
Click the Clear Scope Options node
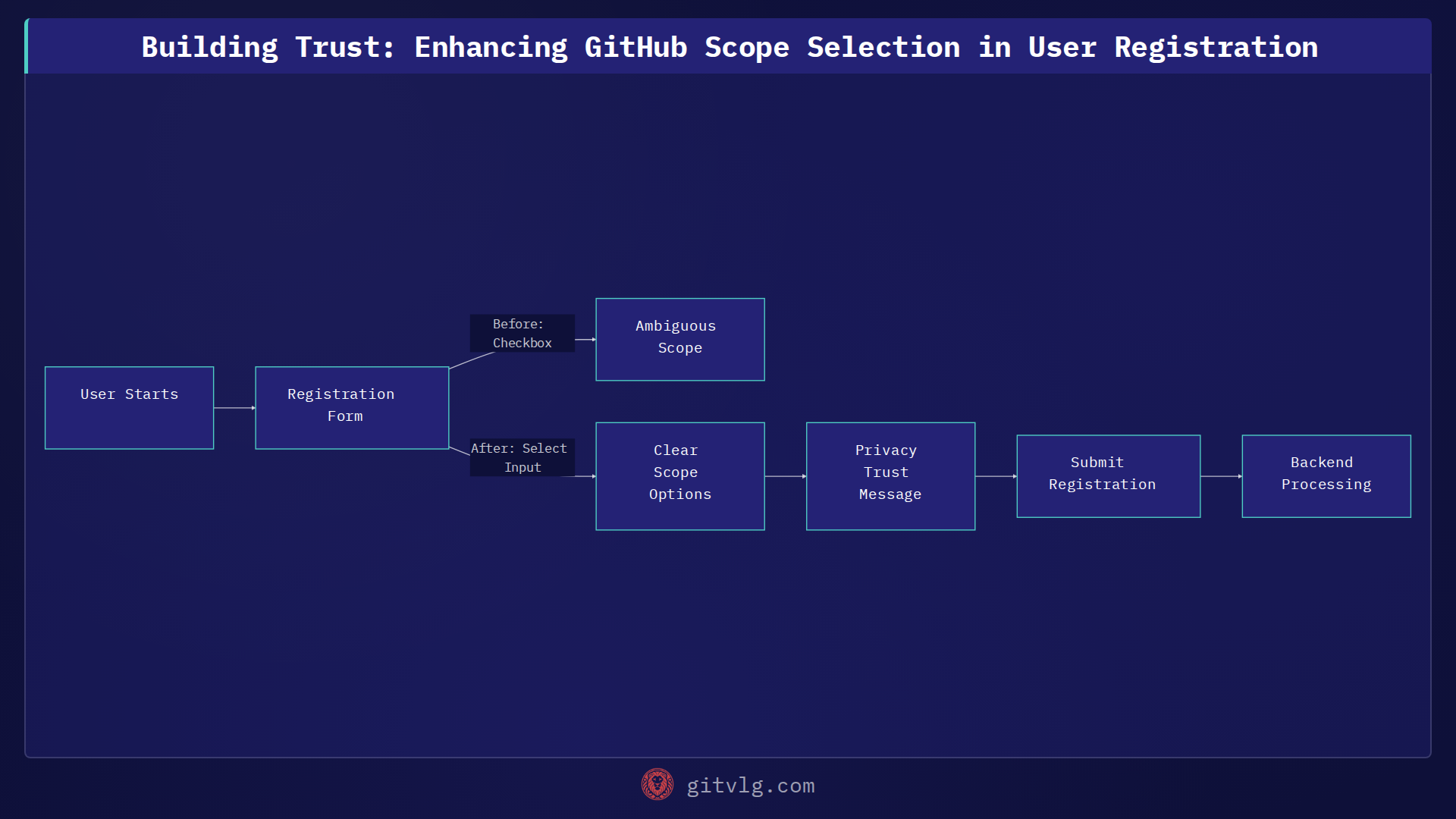pyautogui.click(x=679, y=476)
